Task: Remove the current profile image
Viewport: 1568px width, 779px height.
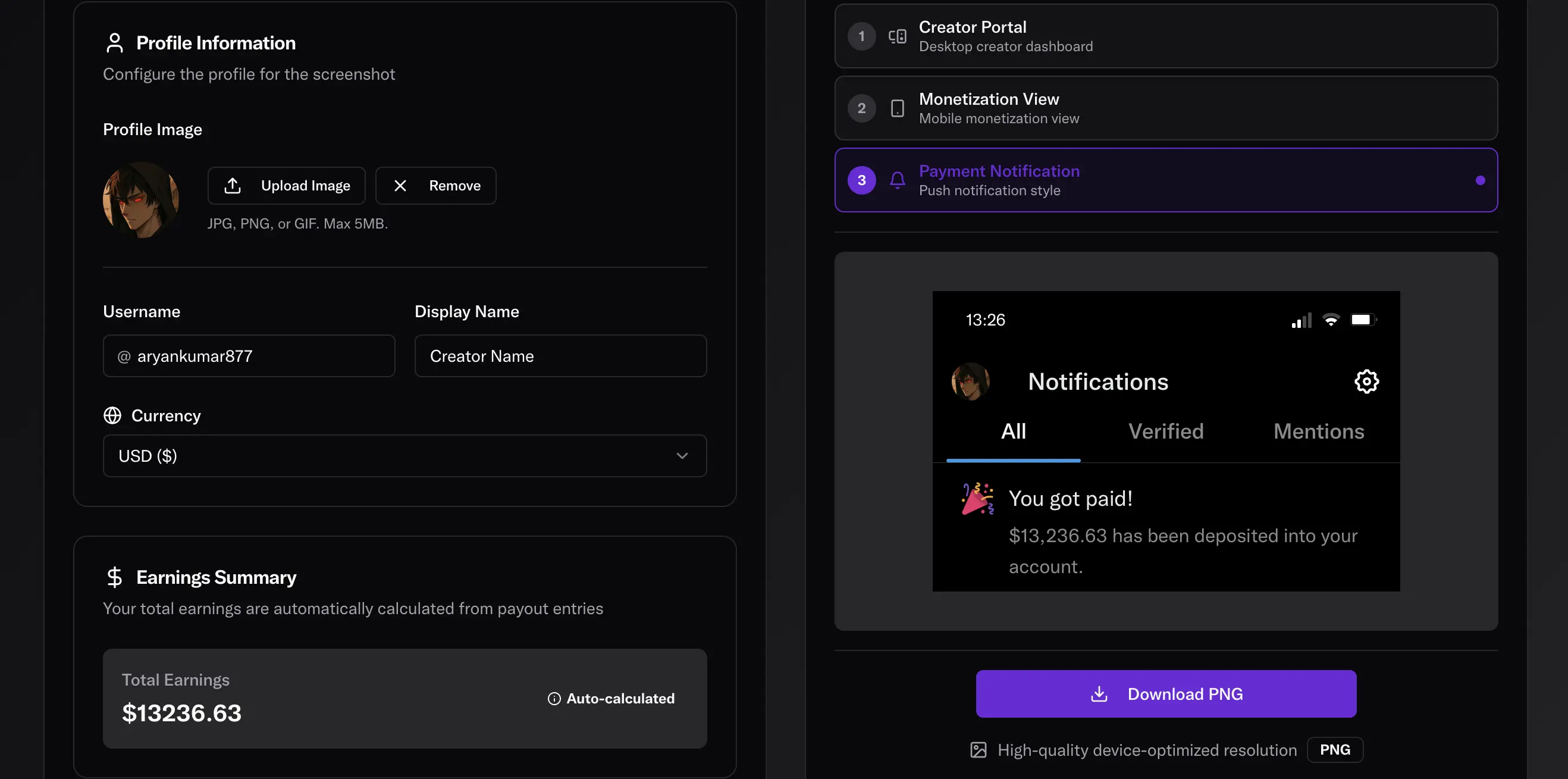Action: (436, 185)
